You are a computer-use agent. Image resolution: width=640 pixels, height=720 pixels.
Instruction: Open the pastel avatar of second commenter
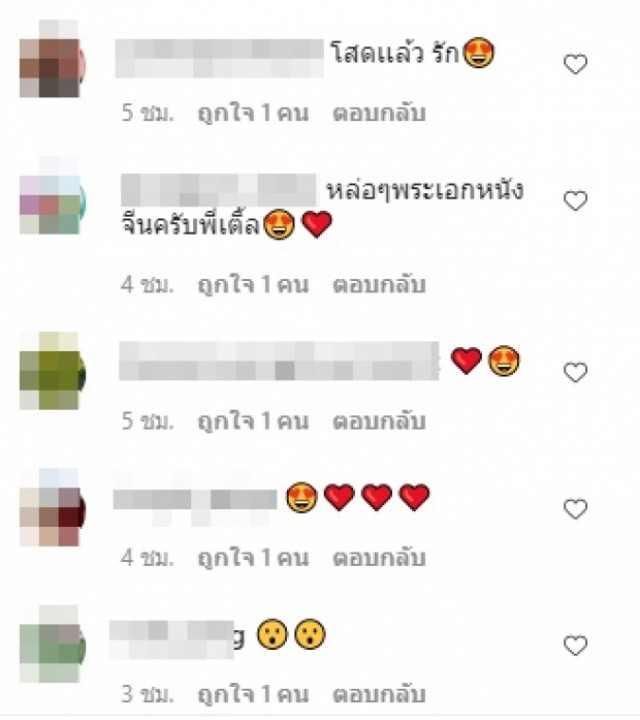52,196
